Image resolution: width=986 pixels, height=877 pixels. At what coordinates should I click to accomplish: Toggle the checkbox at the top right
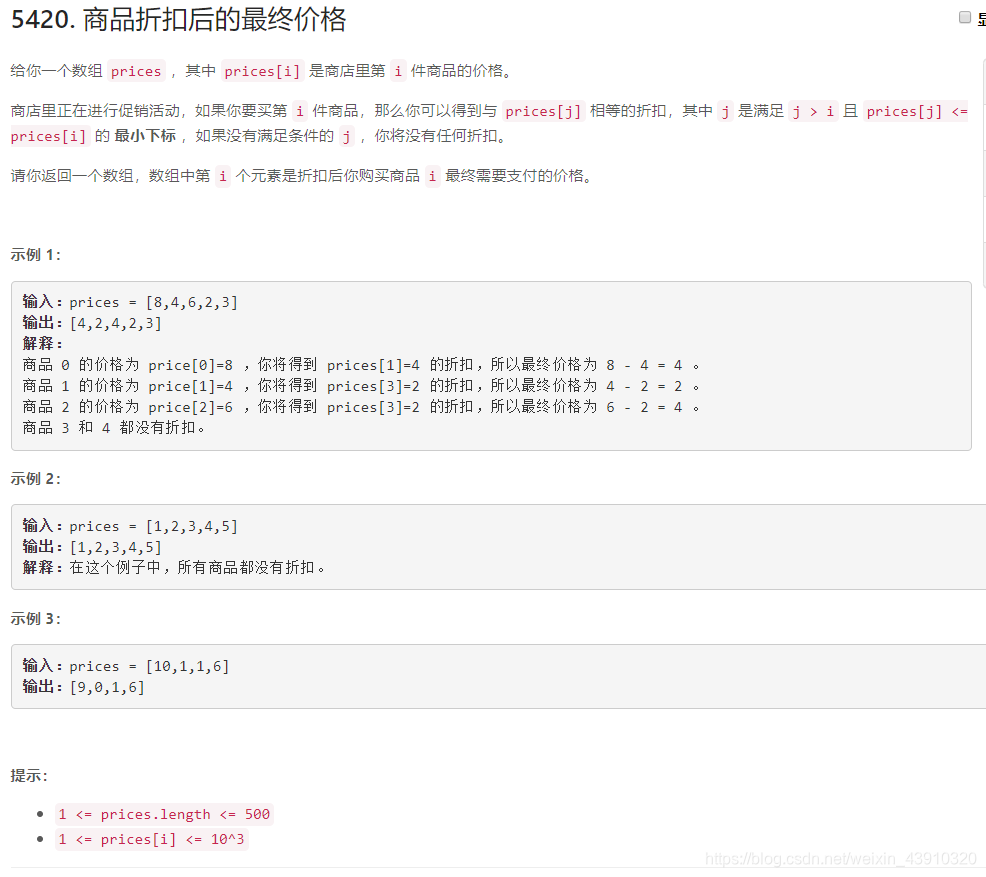pyautogui.click(x=964, y=17)
